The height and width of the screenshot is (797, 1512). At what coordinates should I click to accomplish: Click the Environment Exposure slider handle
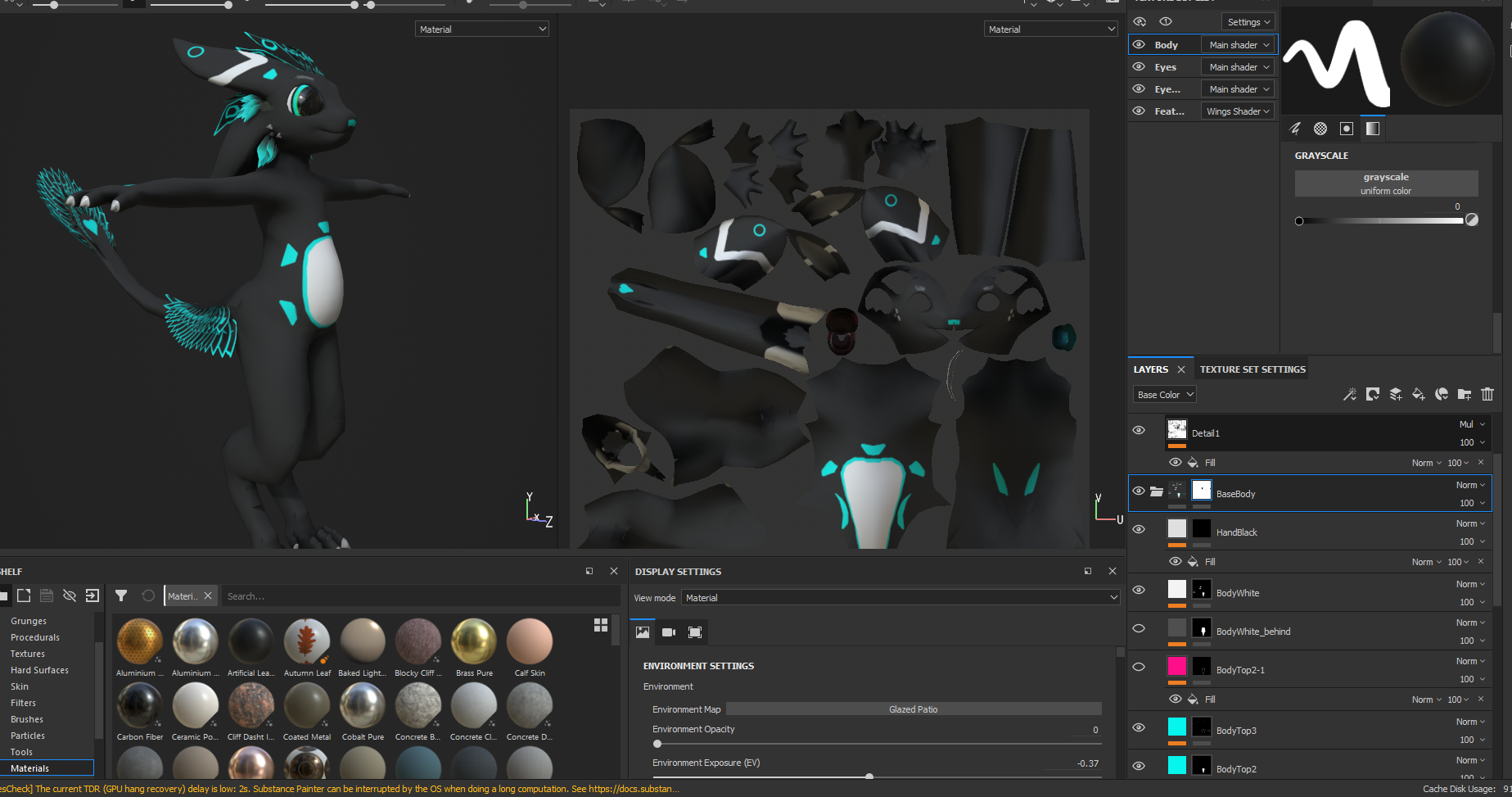[x=869, y=777]
